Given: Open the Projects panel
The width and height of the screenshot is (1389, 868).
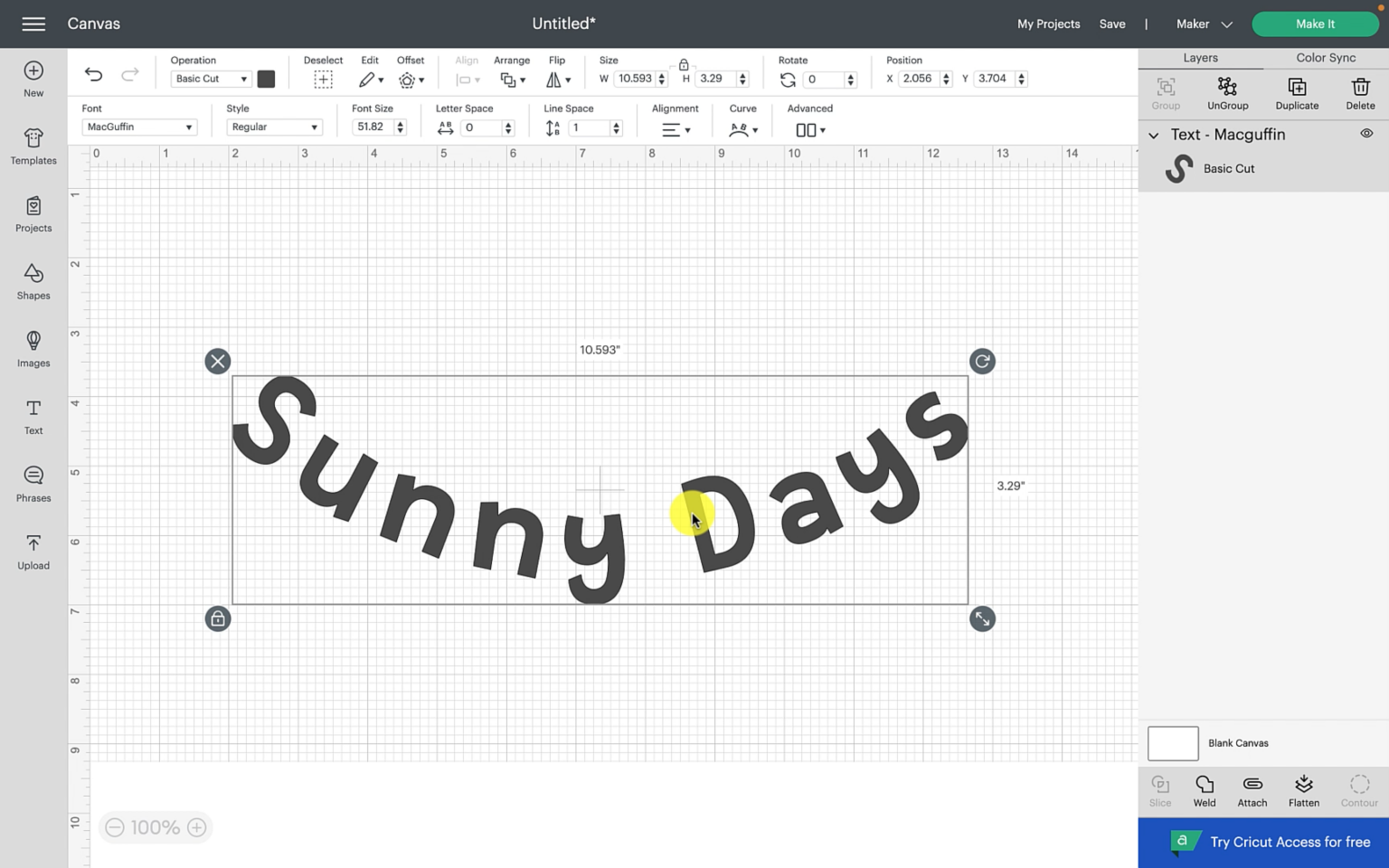Looking at the screenshot, I should [x=33, y=214].
